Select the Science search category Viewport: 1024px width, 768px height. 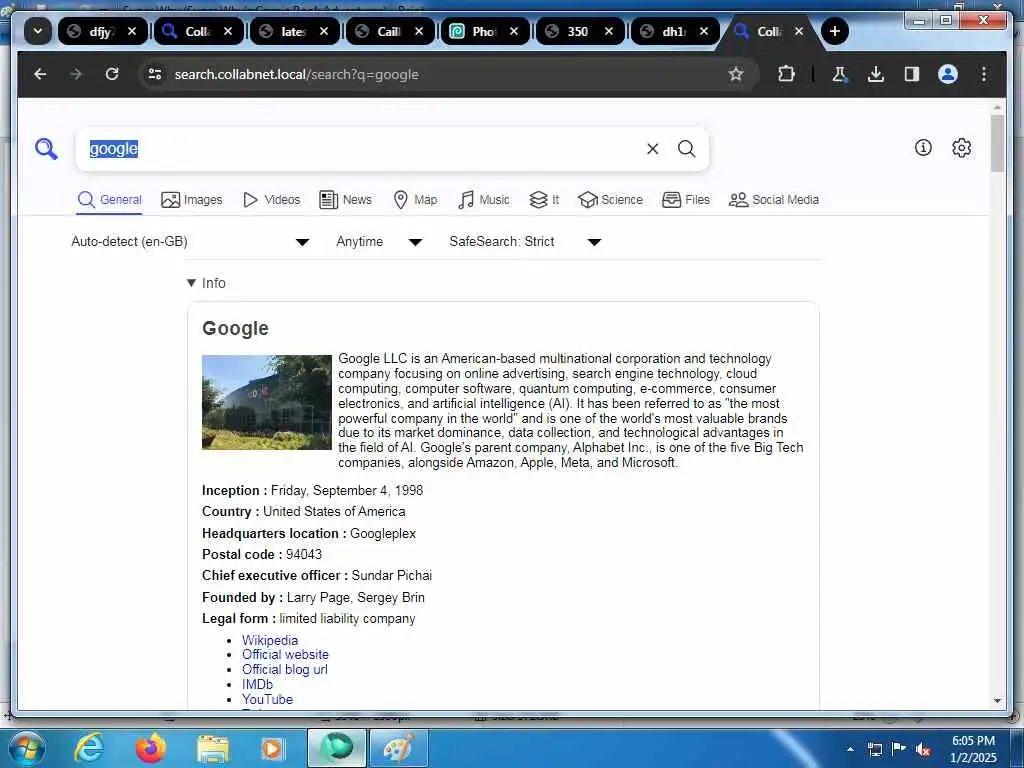611,200
